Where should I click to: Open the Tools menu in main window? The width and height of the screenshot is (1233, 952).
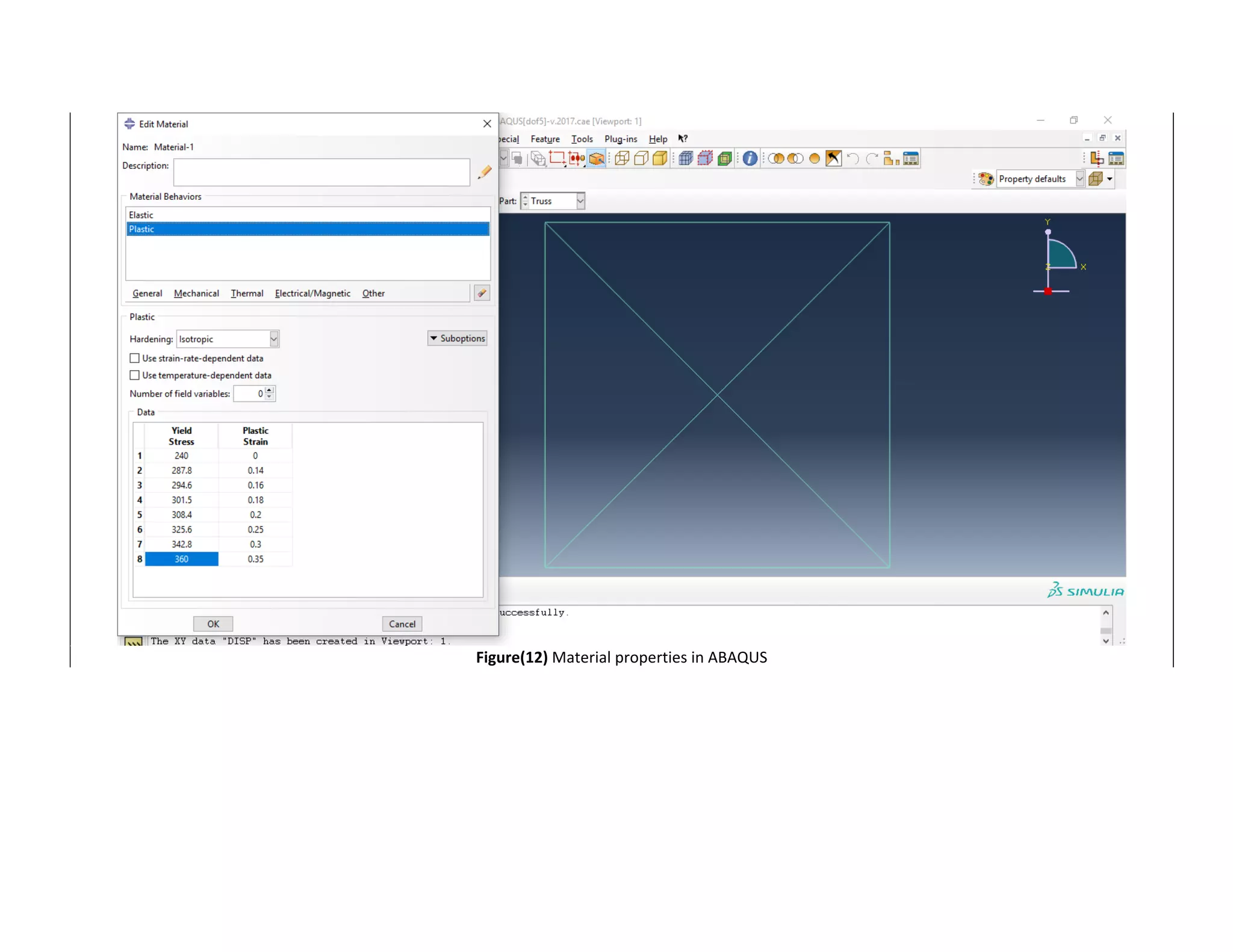(582, 139)
